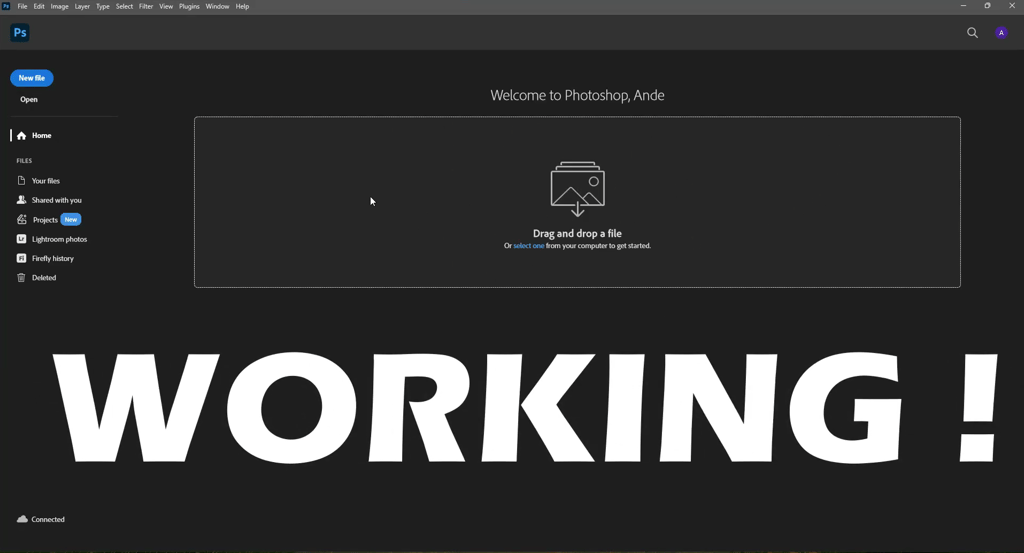Click the Firefly history icon
1024x553 pixels.
[22, 258]
